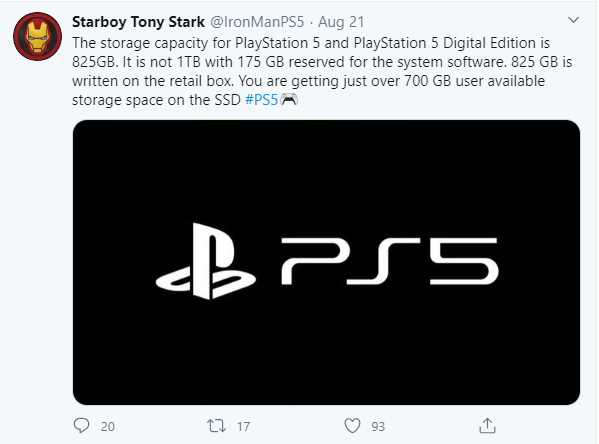Click the tweet's first line about storage capacity
Viewport: 599px width, 444px height.
(x=311, y=43)
